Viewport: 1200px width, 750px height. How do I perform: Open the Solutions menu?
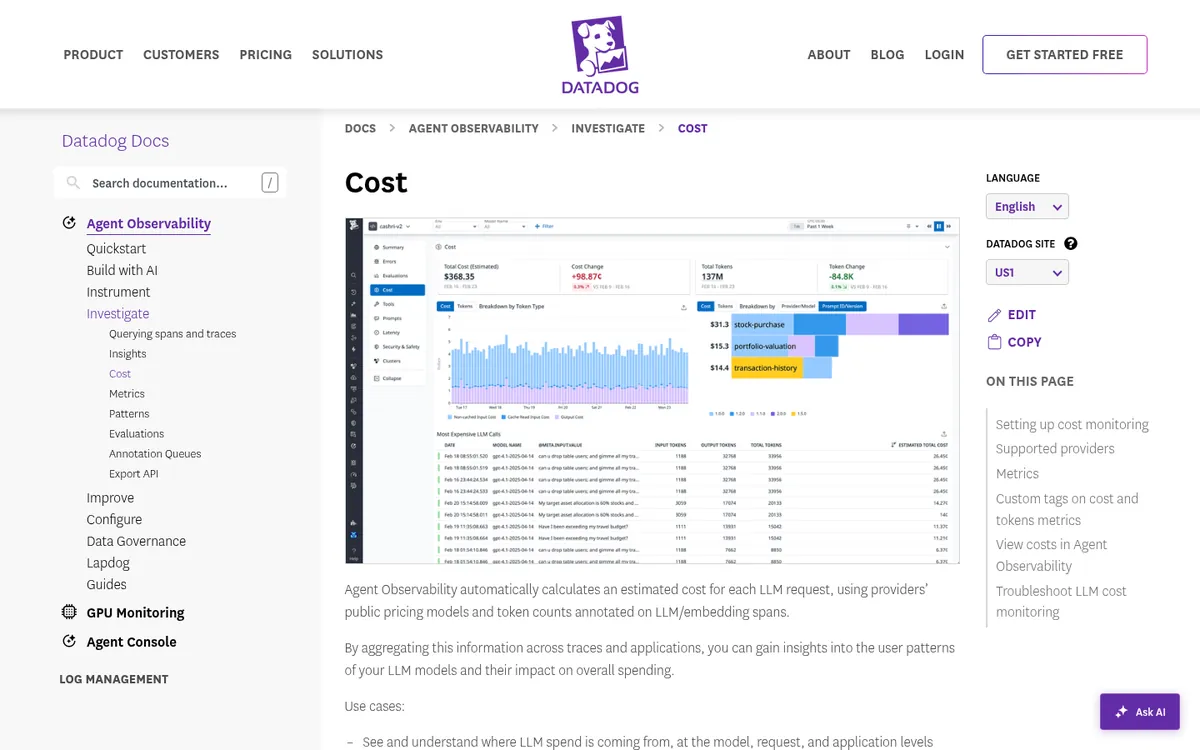[347, 55]
